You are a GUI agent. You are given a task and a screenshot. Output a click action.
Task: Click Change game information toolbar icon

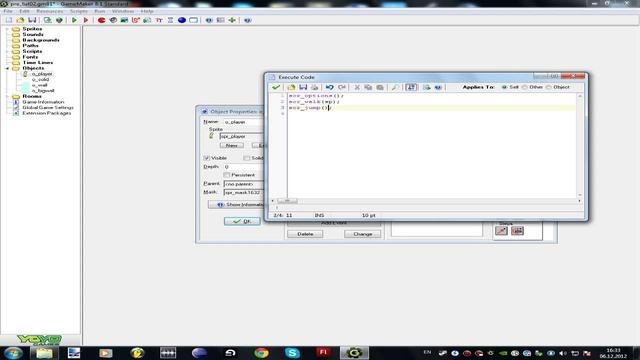pos(209,20)
